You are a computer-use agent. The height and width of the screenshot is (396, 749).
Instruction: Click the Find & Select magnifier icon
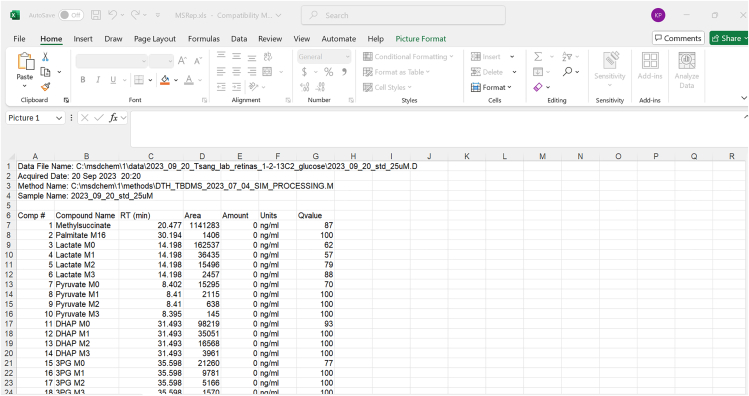(567, 72)
